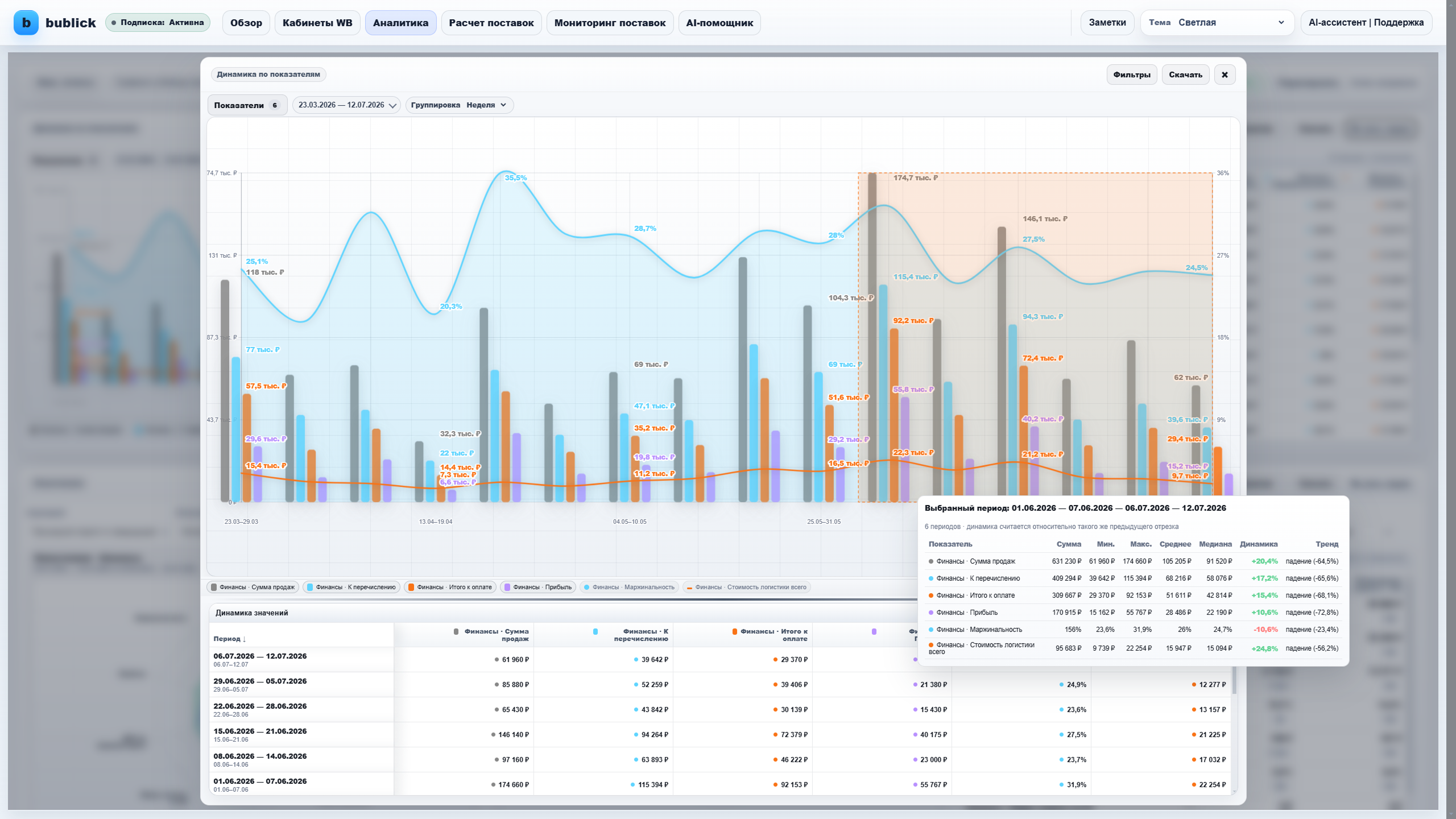
Task: Switch to the Обзор tab
Action: pos(246,23)
